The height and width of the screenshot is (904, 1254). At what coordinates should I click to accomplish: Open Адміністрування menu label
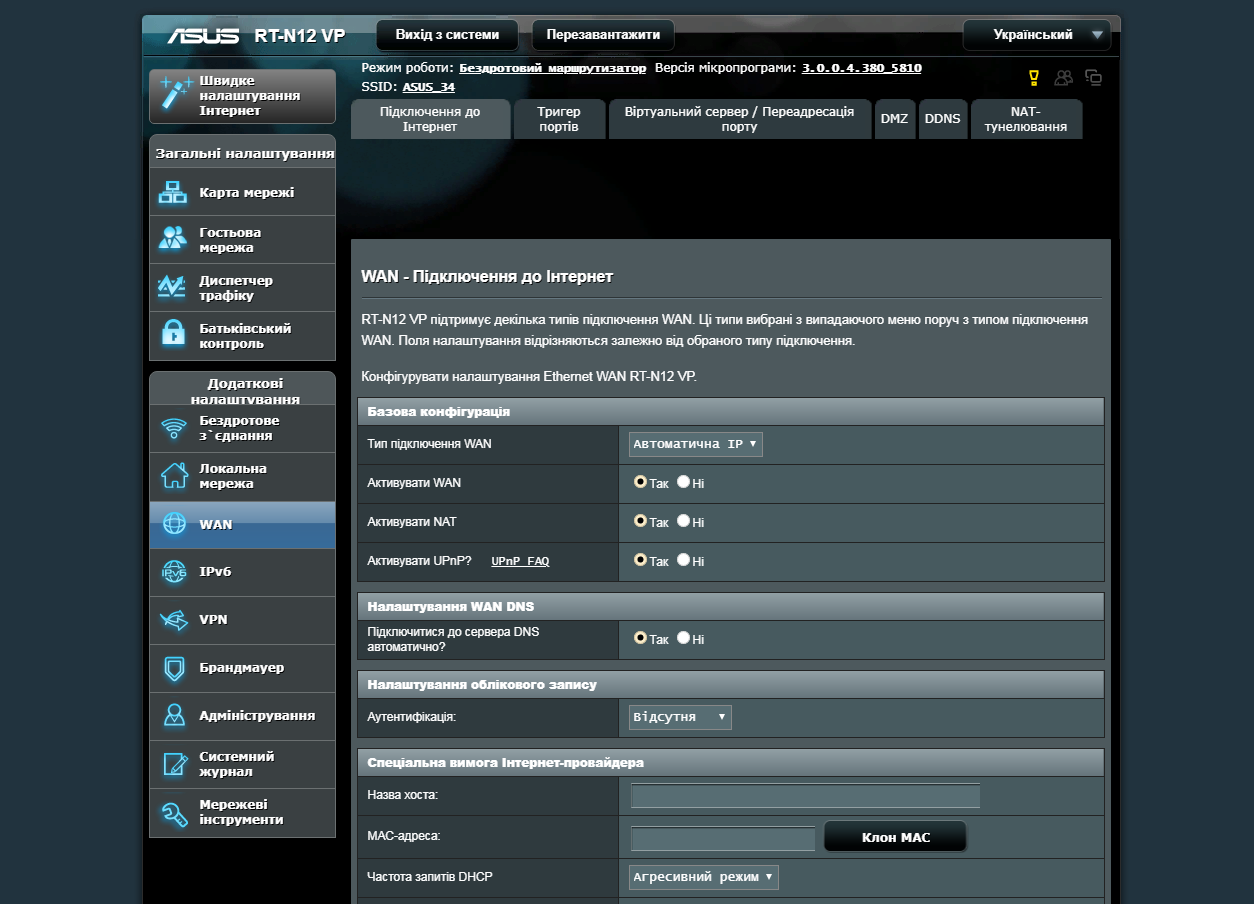click(257, 716)
